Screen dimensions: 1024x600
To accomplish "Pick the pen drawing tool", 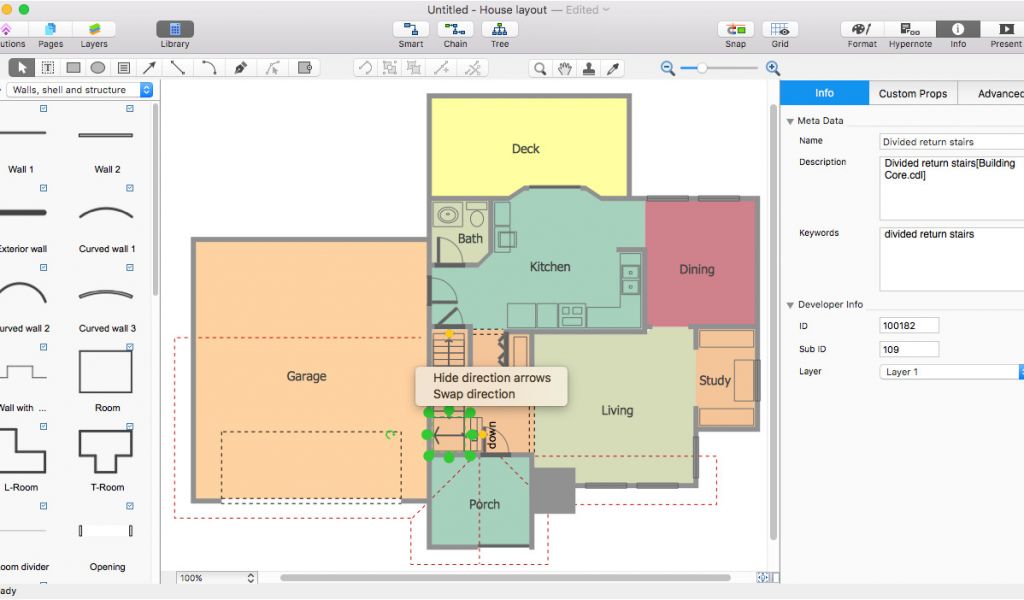I will pyautogui.click(x=240, y=68).
